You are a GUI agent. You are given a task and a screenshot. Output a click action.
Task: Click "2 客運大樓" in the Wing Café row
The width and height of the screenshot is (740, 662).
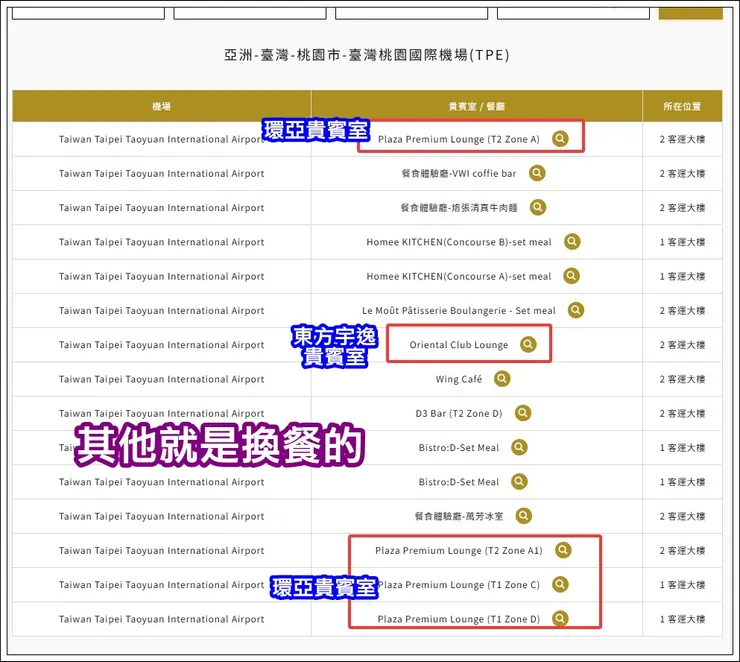[x=682, y=379]
